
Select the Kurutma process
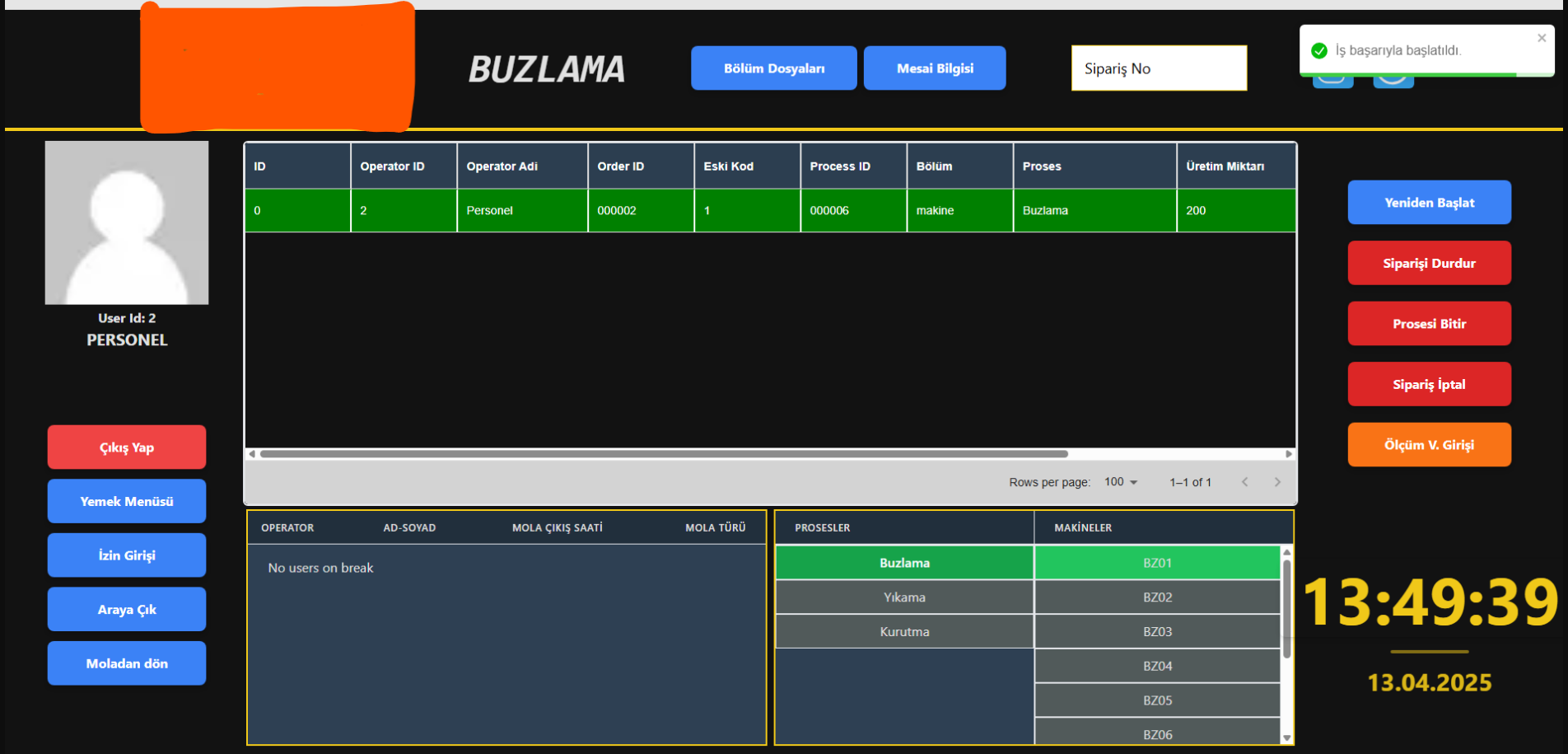(x=903, y=632)
